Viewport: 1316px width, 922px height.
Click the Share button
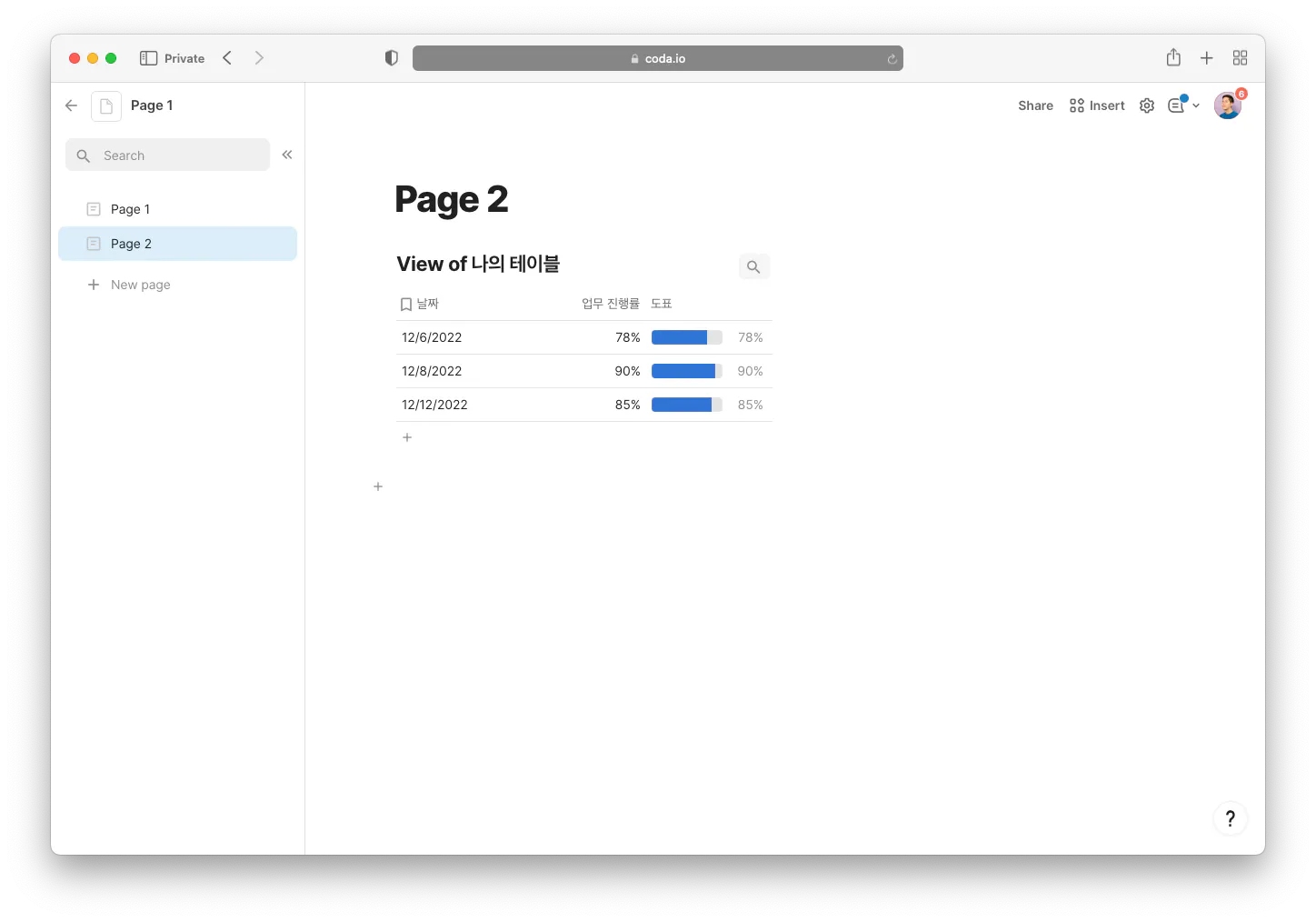click(1035, 105)
